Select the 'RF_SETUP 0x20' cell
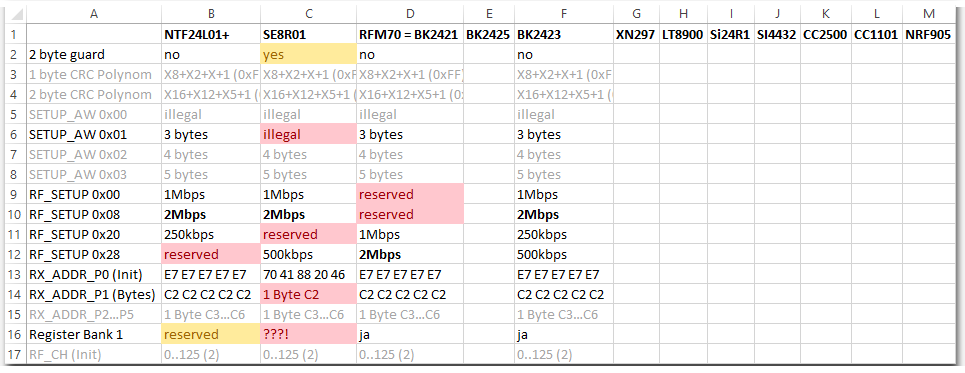The height and width of the screenshot is (373, 965). pyautogui.click(x=94, y=235)
